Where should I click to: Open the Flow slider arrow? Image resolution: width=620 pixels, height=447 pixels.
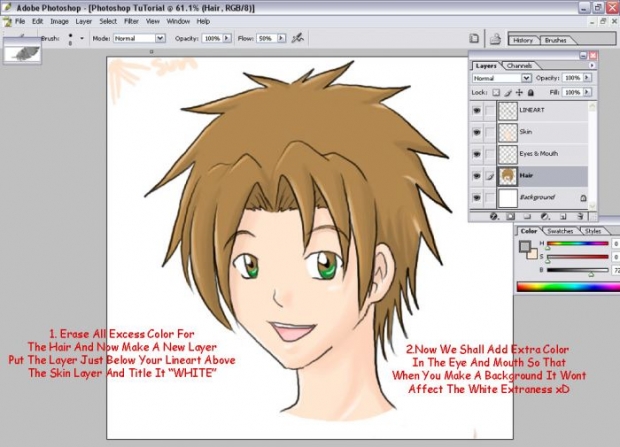(281, 38)
